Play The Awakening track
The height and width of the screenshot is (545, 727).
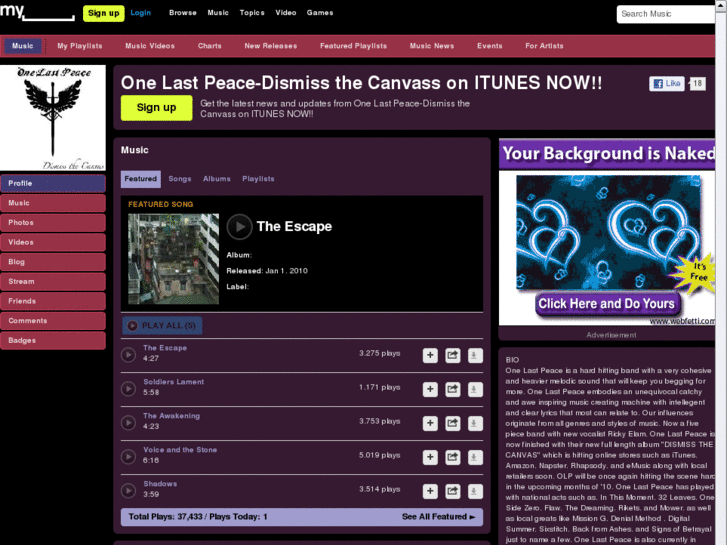point(128,423)
